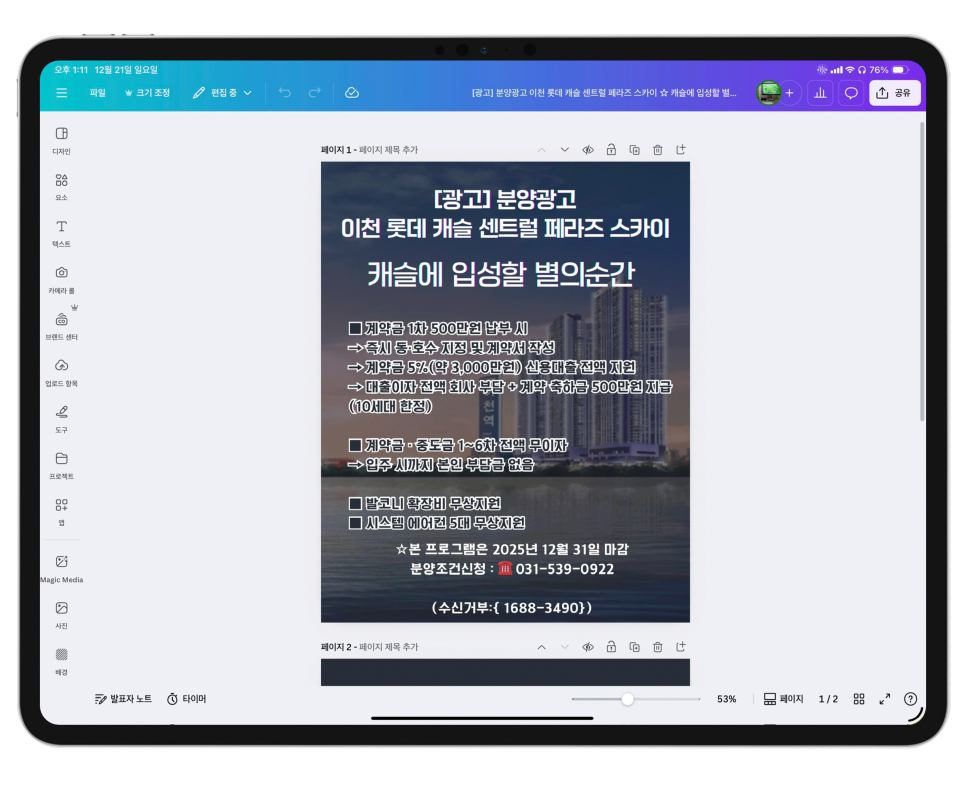Open the 카메라 롤 panel
This screenshot has height=785, width=966.
62,280
